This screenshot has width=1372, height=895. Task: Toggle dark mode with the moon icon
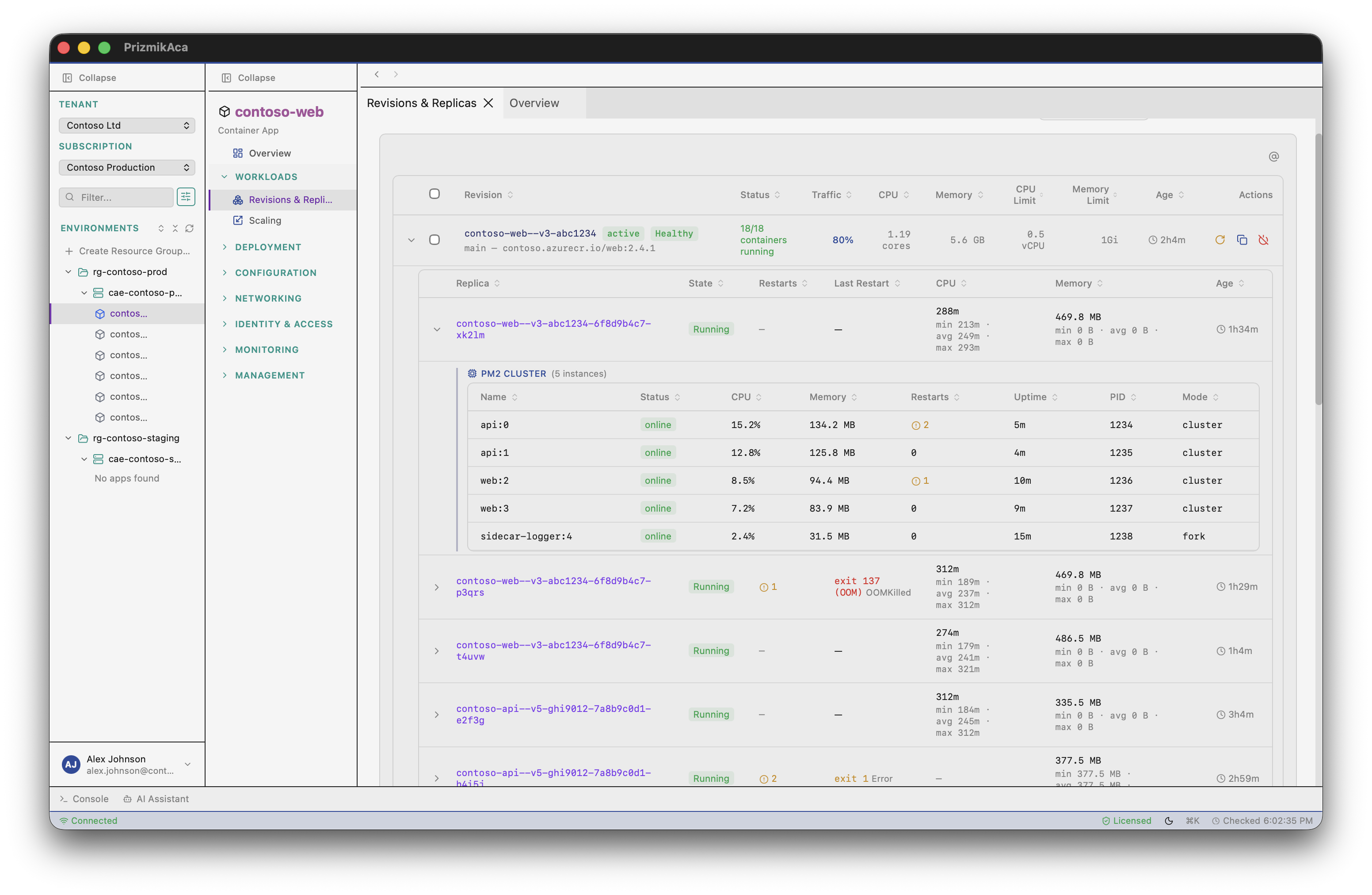pyautogui.click(x=1169, y=820)
